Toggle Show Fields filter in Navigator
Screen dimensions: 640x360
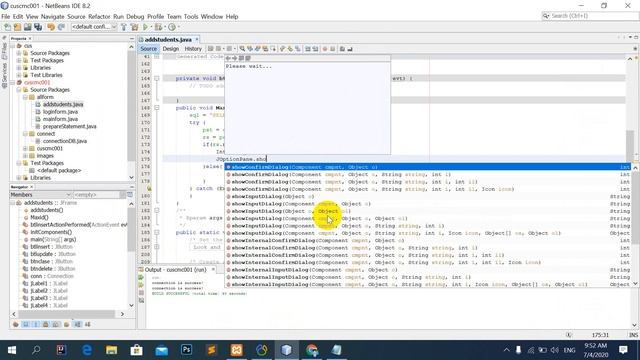coord(25,324)
